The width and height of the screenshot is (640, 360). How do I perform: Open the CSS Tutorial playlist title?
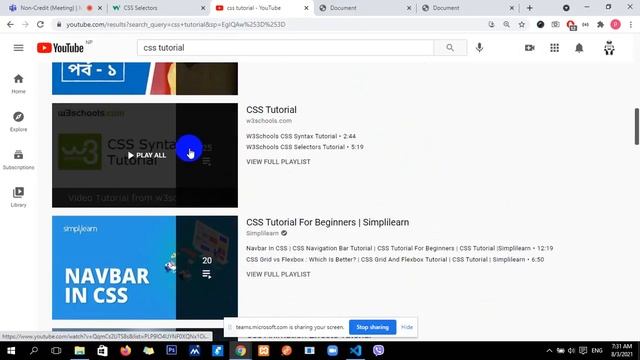[x=271, y=110]
